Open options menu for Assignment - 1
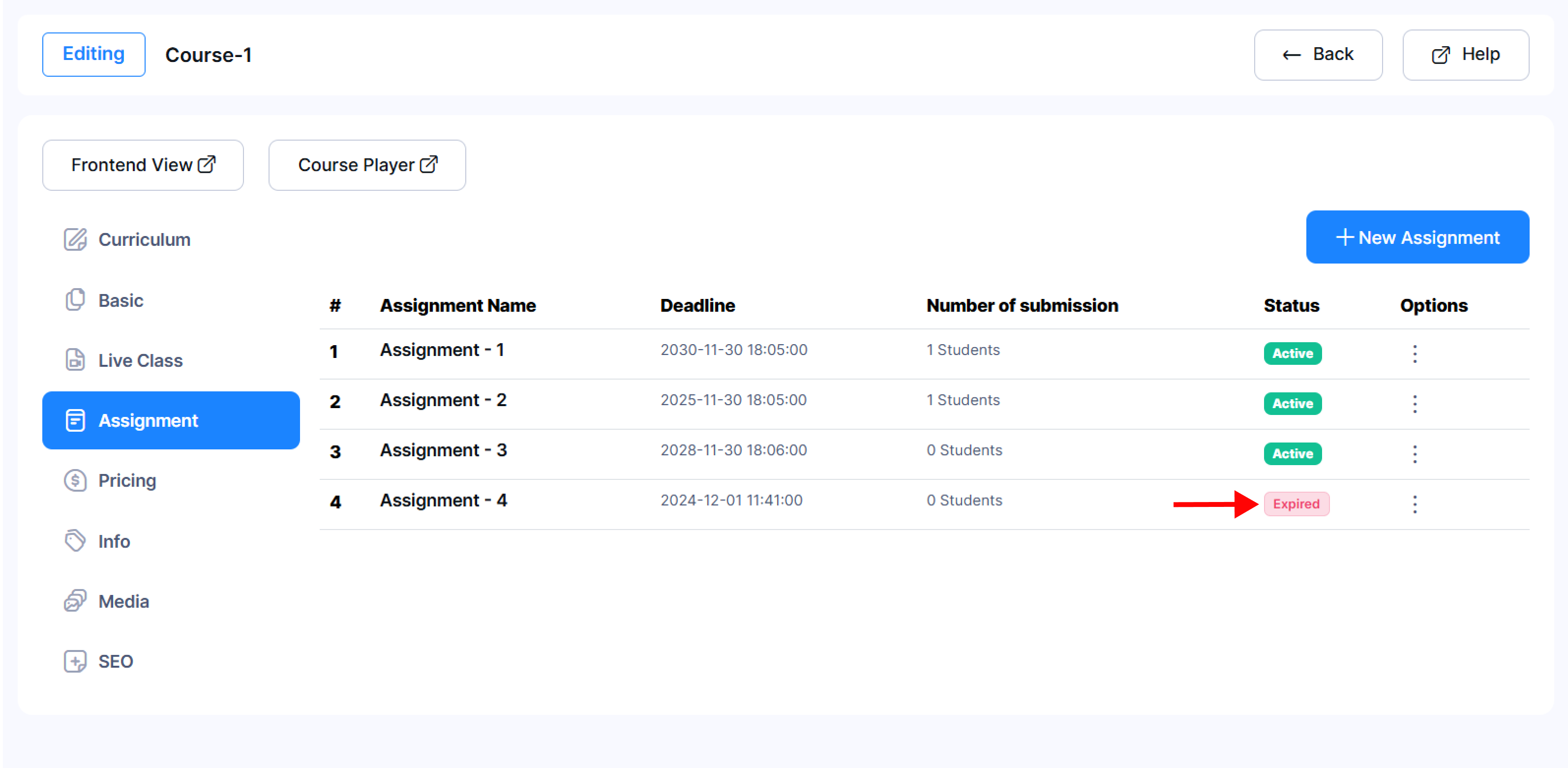Screen dimensions: 1568x768 pos(1414,354)
